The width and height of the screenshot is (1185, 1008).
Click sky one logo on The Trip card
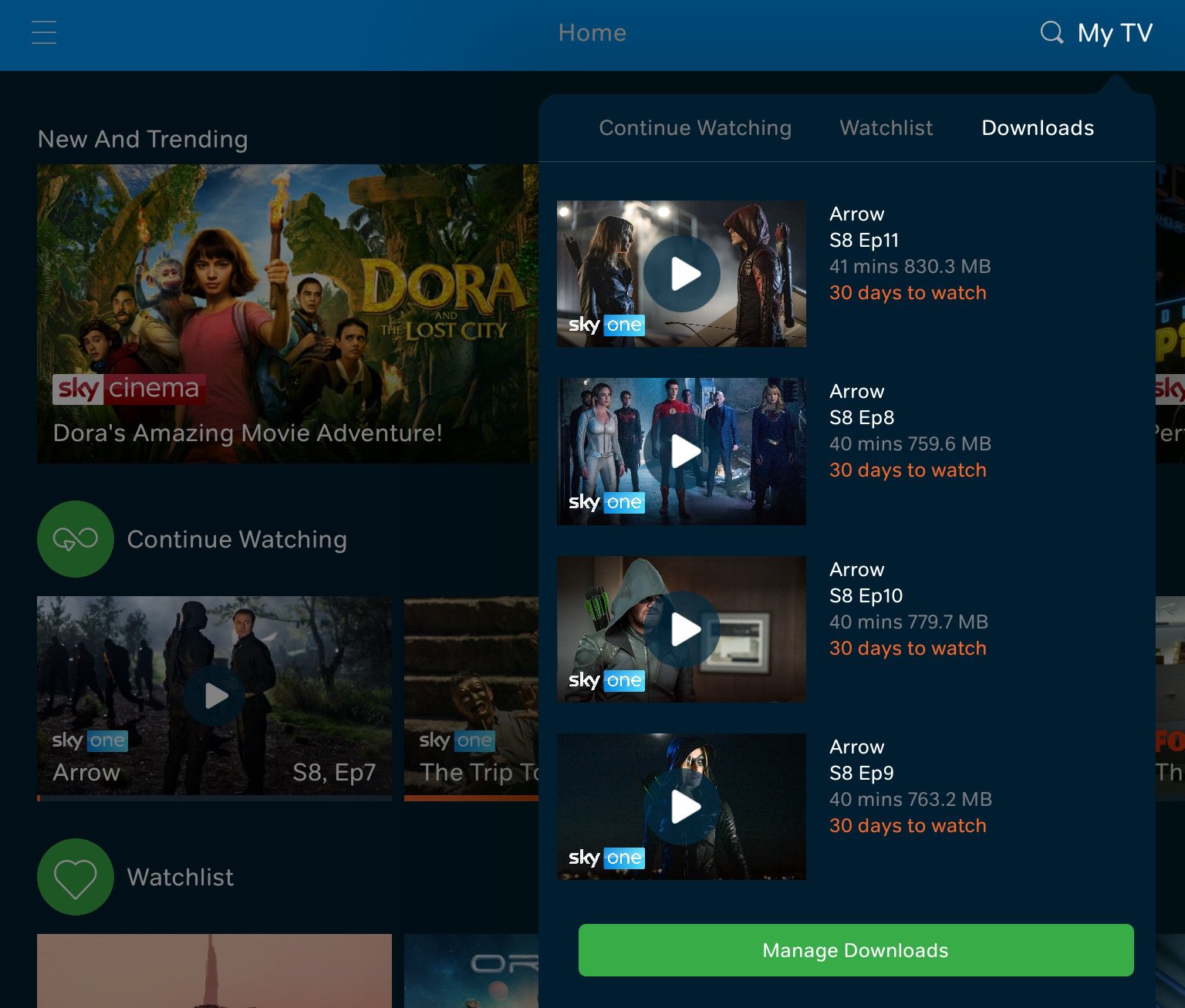click(x=457, y=740)
